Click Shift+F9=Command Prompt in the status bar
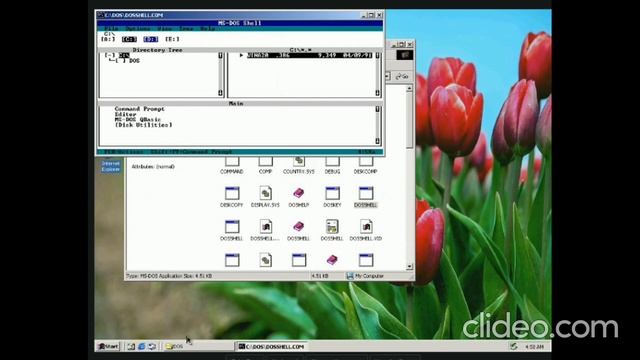The height and width of the screenshot is (360, 640). [x=191, y=152]
